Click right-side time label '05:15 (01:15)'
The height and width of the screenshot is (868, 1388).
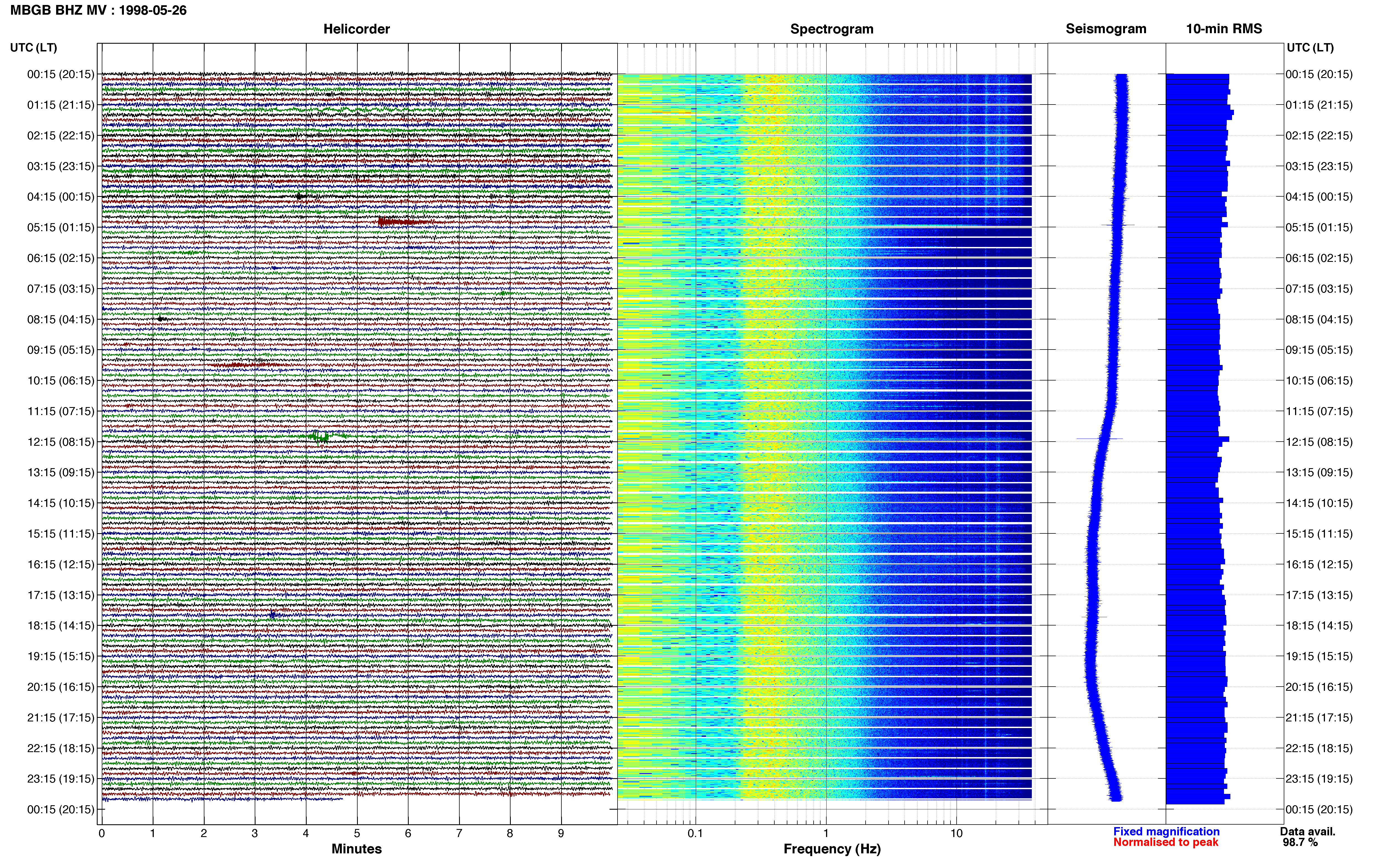tap(1319, 227)
